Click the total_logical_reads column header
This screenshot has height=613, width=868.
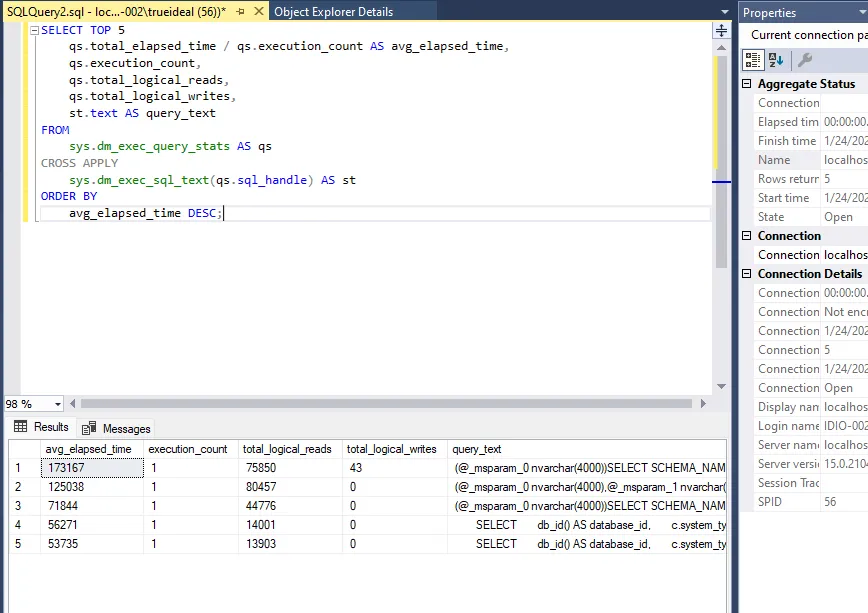pos(286,449)
